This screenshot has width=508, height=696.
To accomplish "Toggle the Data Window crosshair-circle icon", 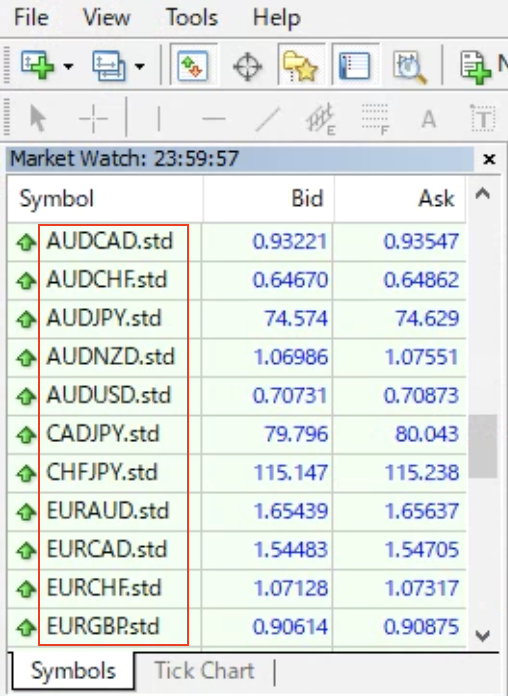I will click(247, 66).
